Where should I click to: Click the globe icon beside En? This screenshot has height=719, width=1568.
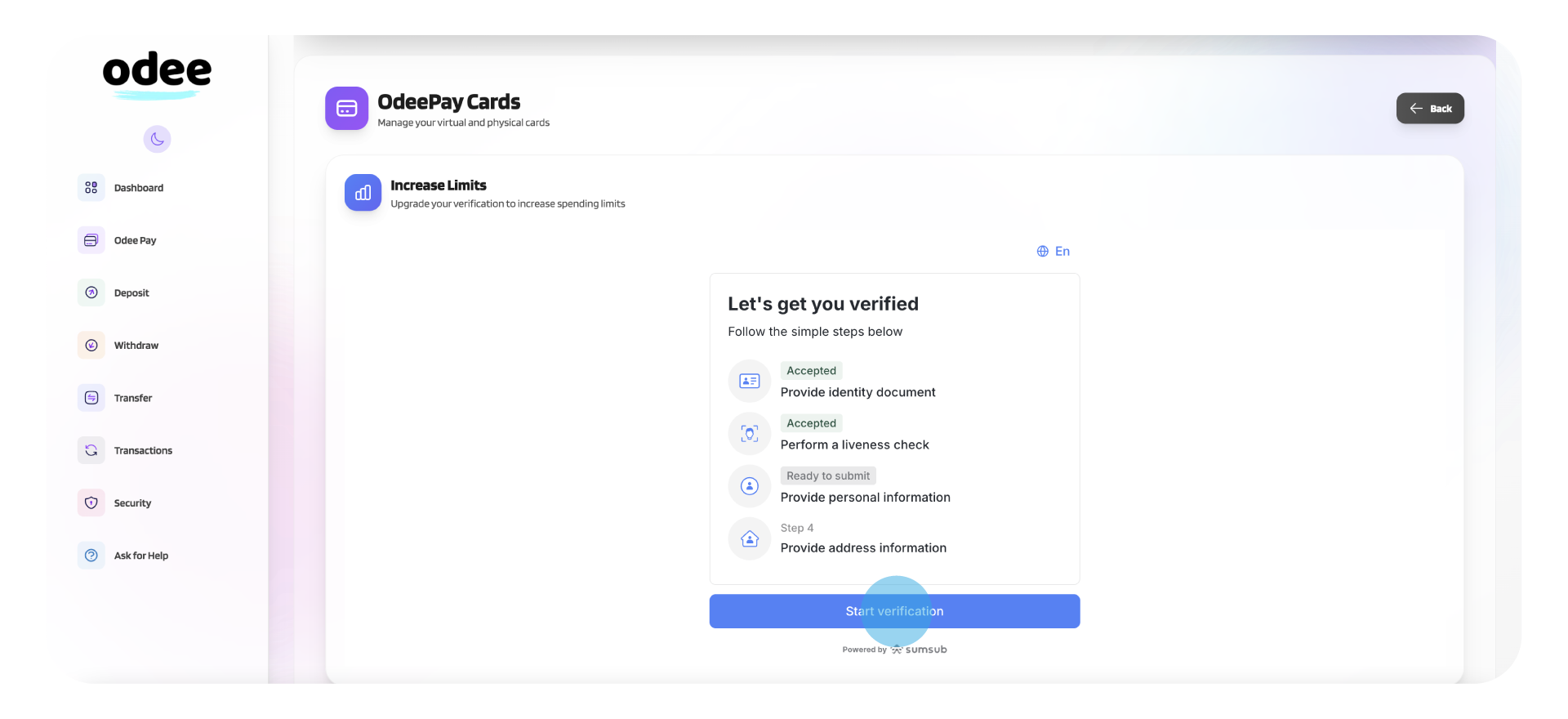point(1043,251)
